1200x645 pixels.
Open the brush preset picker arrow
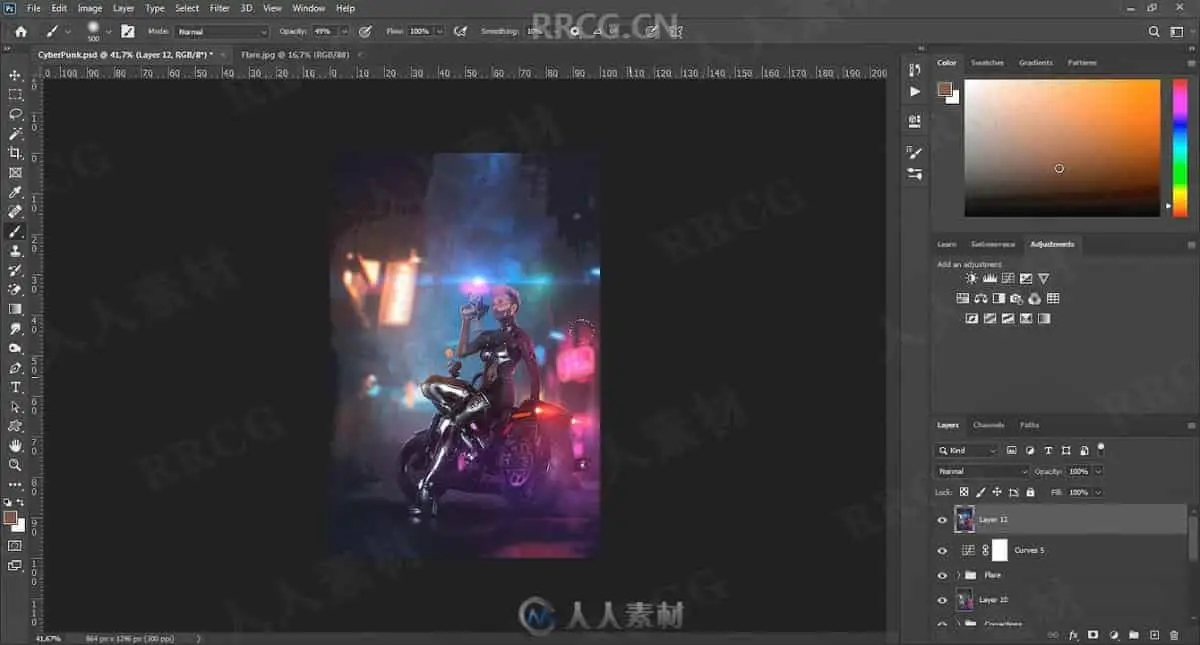tap(108, 32)
